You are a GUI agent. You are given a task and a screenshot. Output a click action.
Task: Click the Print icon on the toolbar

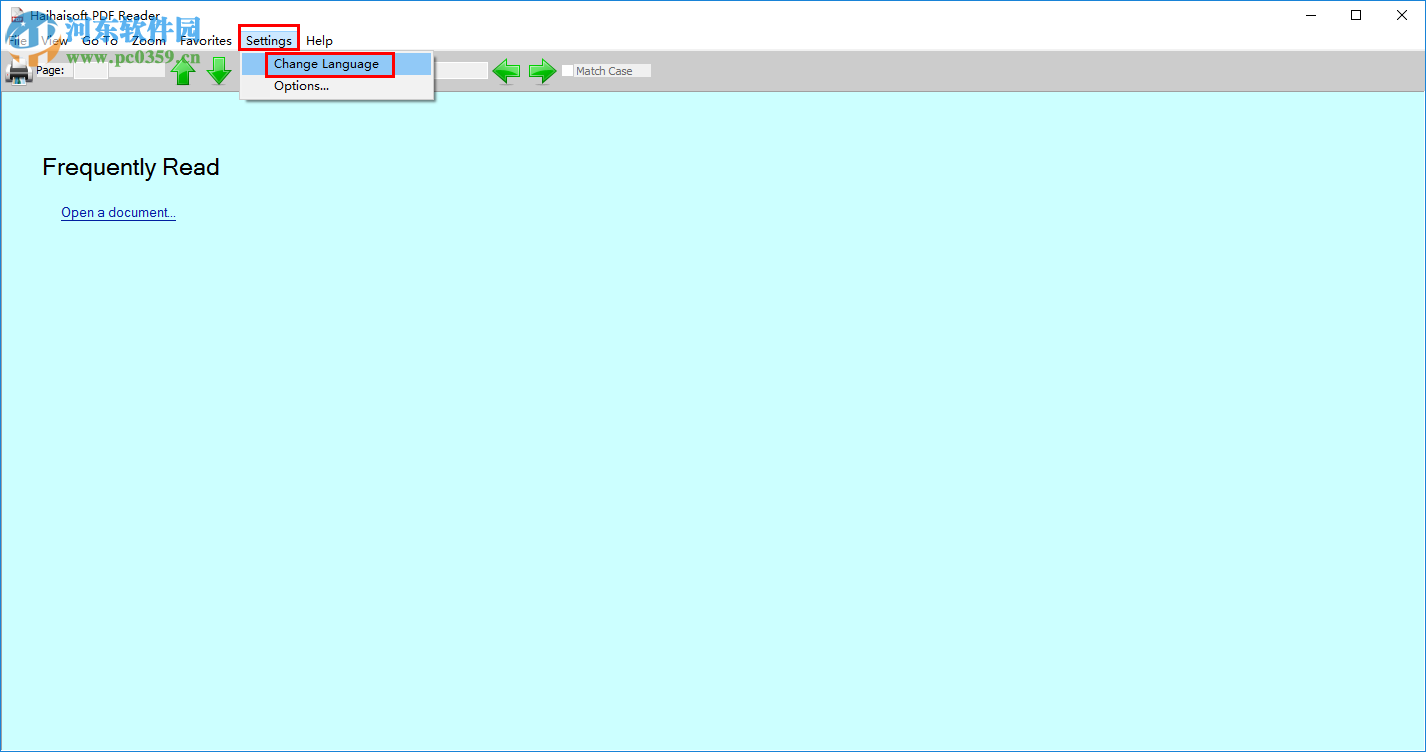point(18,70)
